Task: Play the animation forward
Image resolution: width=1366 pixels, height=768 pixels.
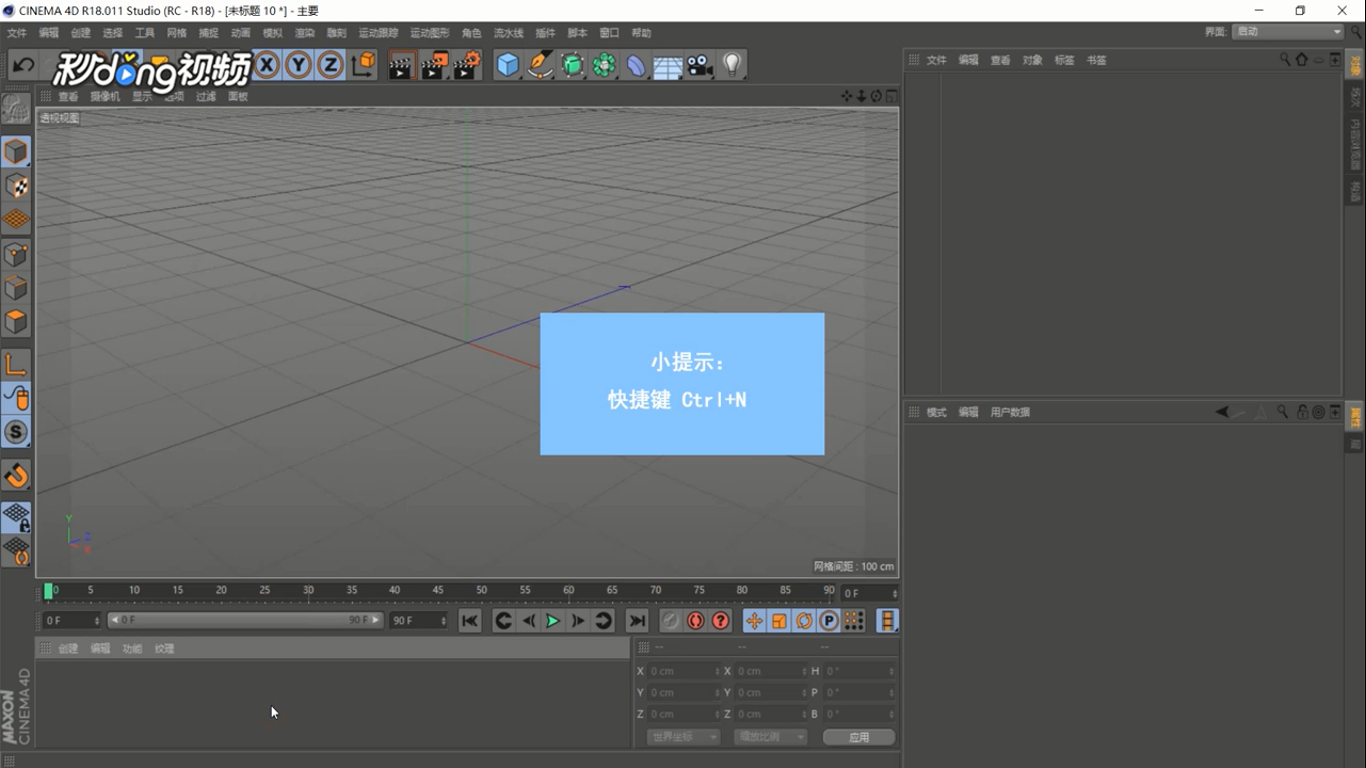Action: pos(553,621)
